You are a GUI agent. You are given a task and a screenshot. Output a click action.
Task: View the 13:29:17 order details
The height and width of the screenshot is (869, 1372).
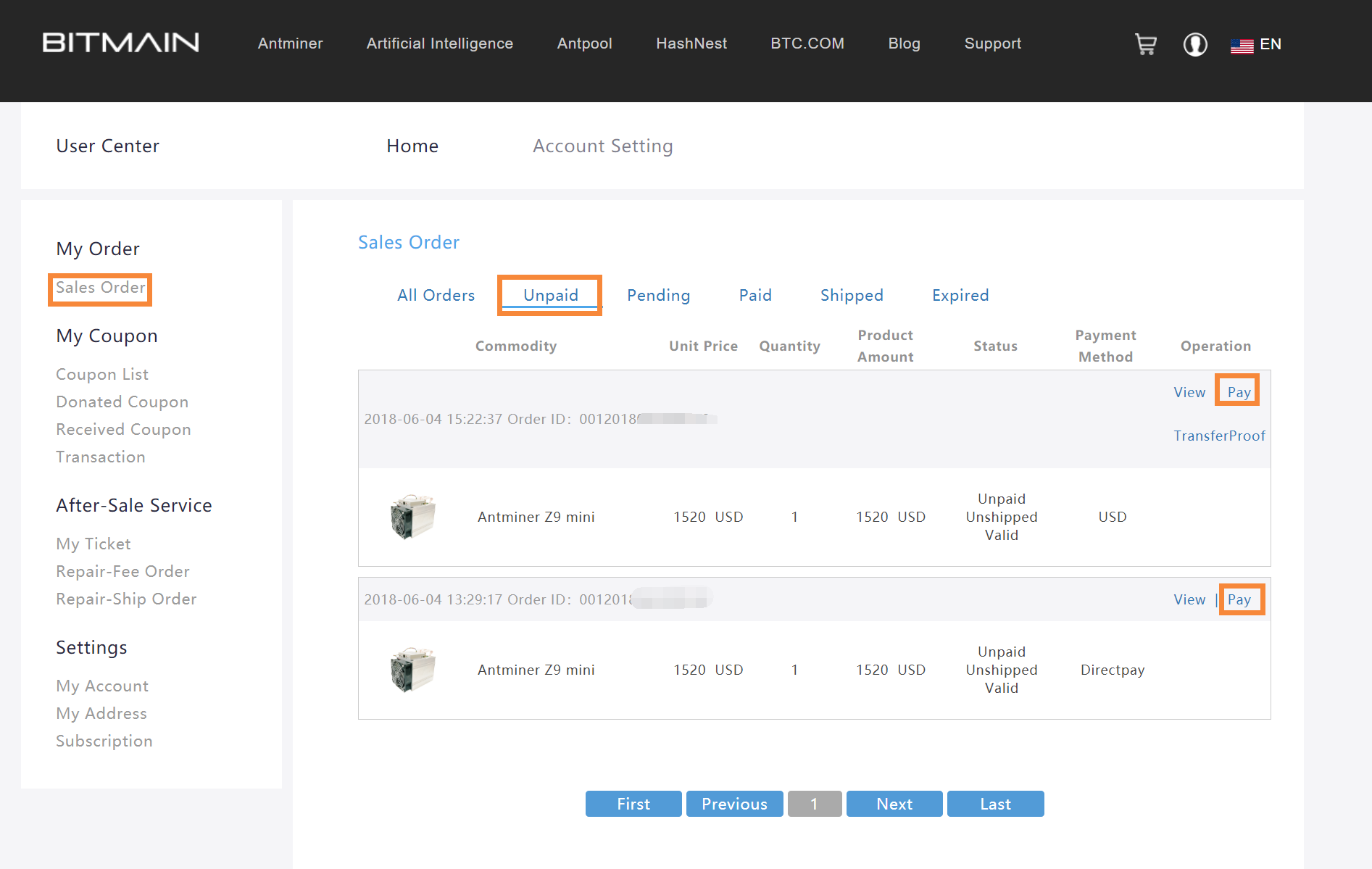click(1189, 599)
